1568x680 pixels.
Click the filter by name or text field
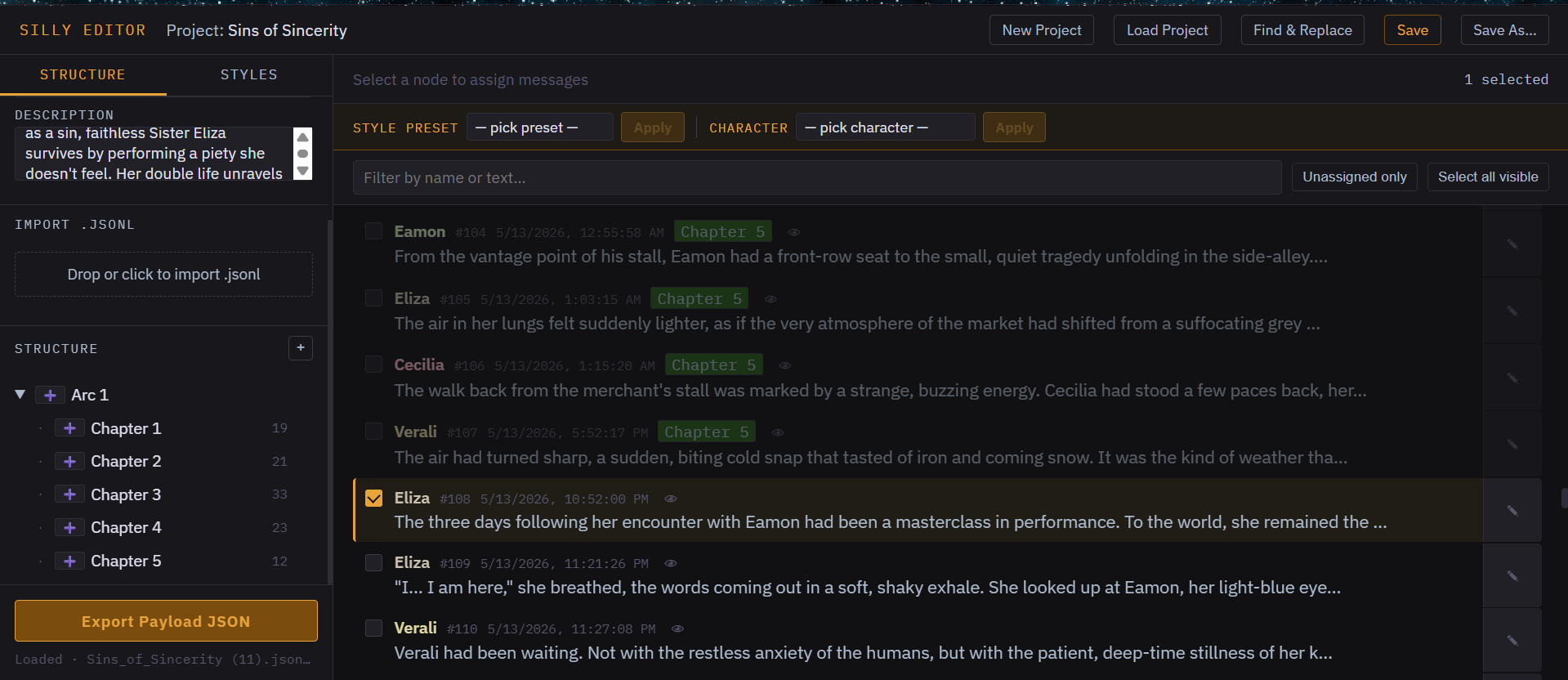(x=817, y=177)
